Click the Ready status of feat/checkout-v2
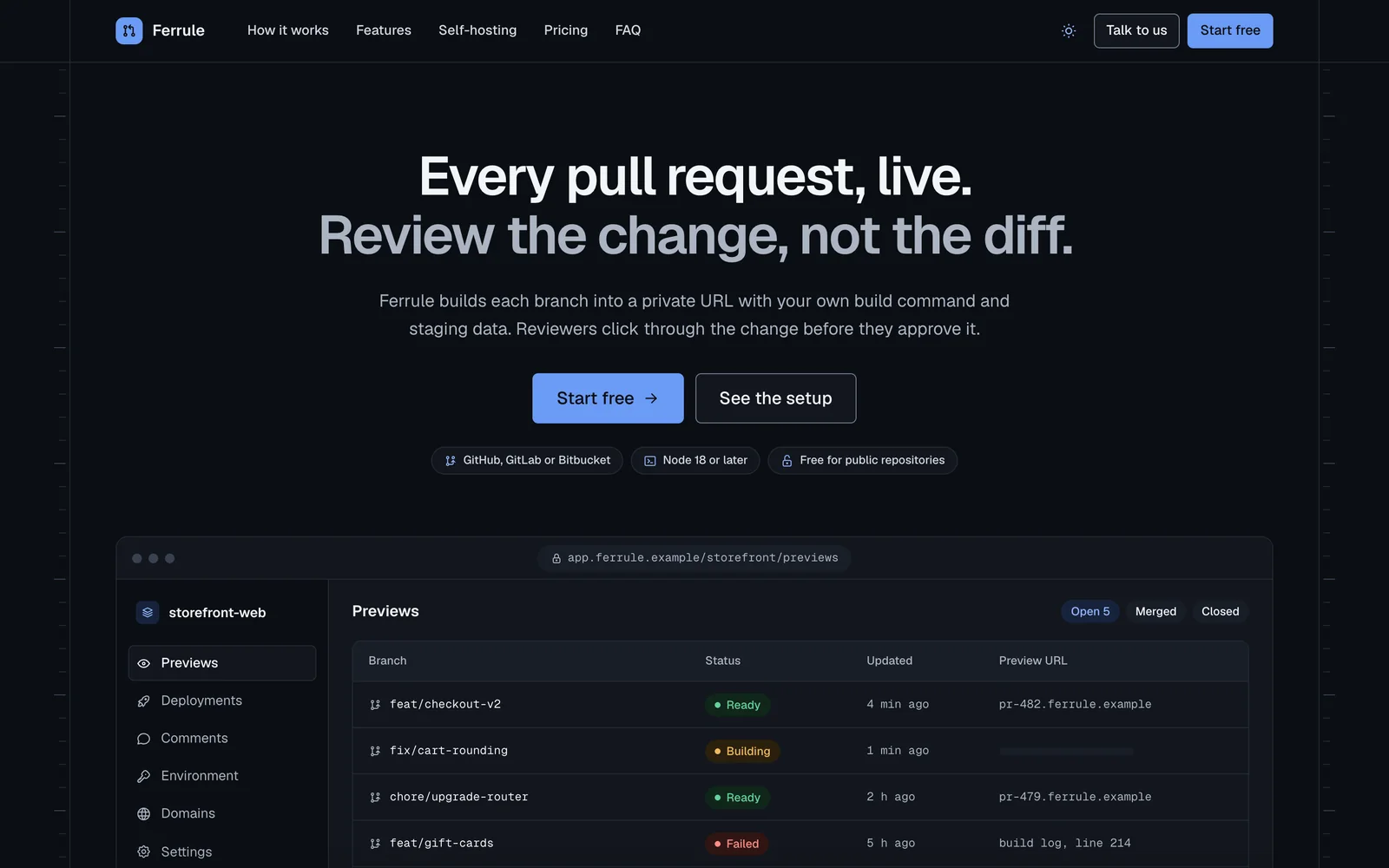1389x868 pixels. 737,705
